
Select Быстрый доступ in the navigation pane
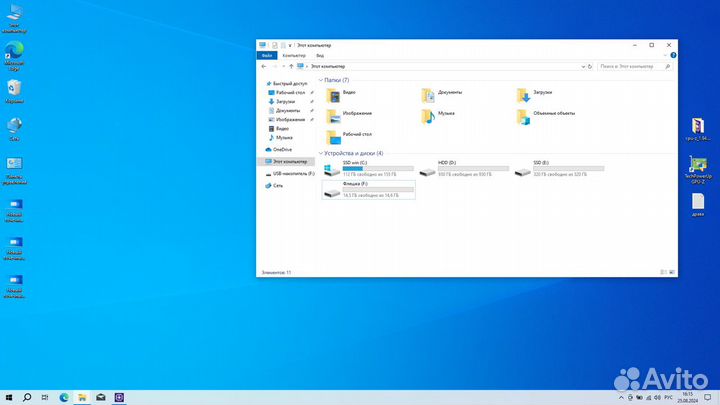click(287, 84)
